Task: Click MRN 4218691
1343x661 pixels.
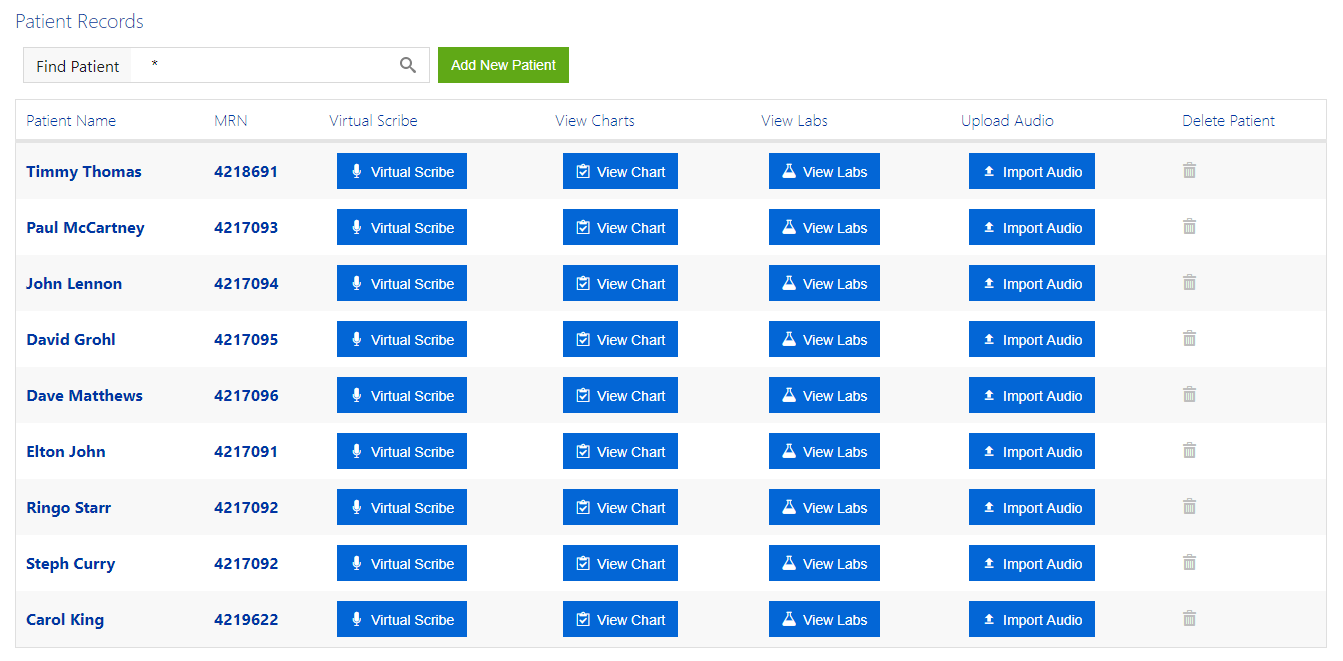Action: point(246,171)
